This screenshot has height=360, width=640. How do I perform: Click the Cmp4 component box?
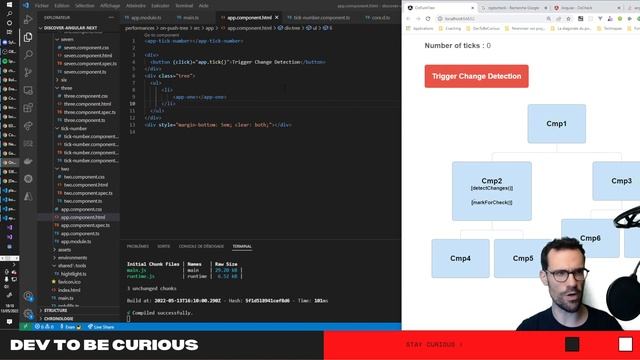pyautogui.click(x=460, y=258)
